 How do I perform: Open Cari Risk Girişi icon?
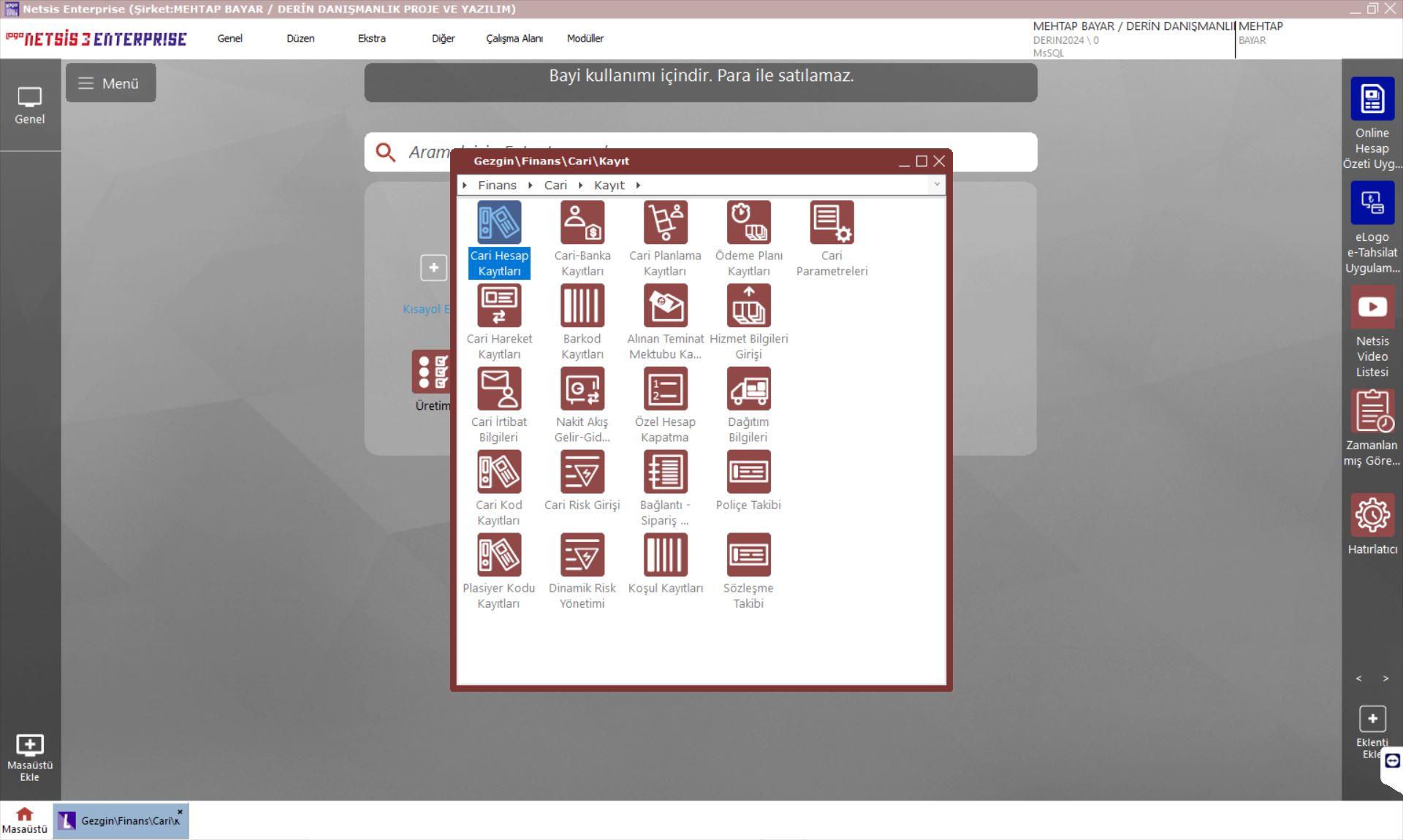pos(582,472)
